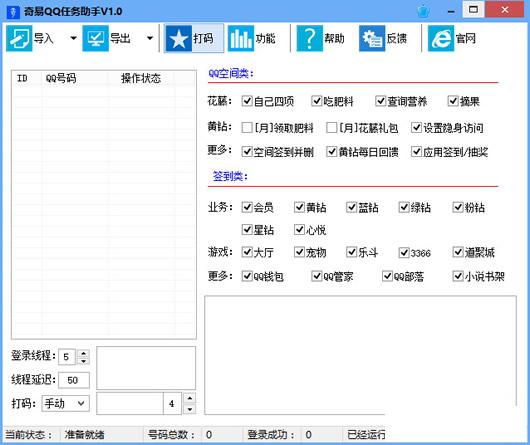Toggle the 黄钻每日回馈 checkbox

pos(332,152)
